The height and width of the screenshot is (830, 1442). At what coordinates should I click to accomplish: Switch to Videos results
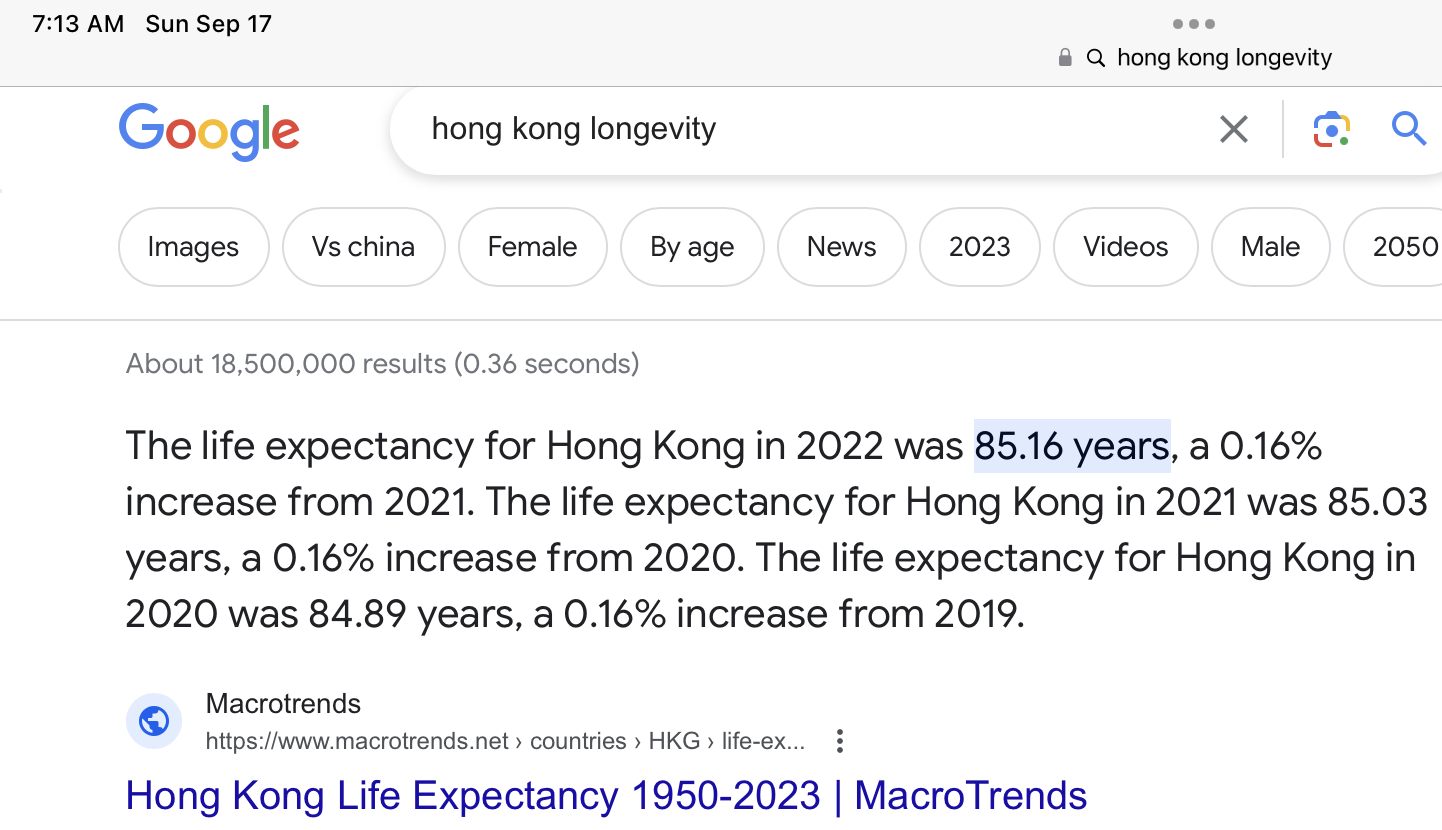pyautogui.click(x=1125, y=247)
